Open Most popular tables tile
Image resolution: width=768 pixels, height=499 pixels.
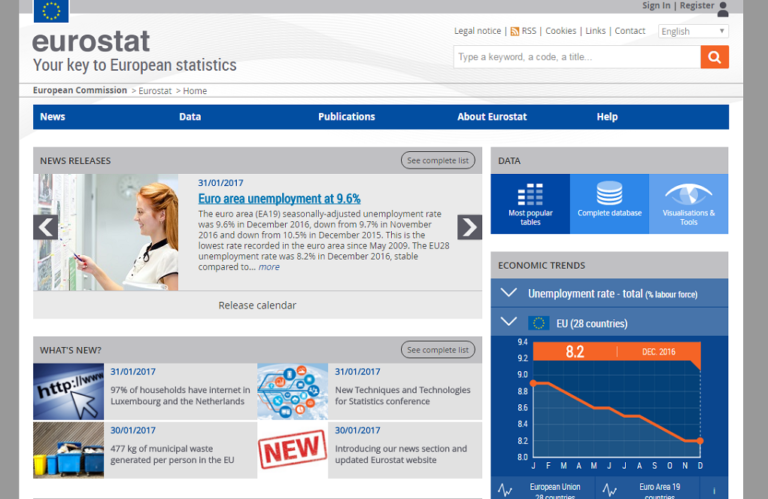tap(530, 204)
